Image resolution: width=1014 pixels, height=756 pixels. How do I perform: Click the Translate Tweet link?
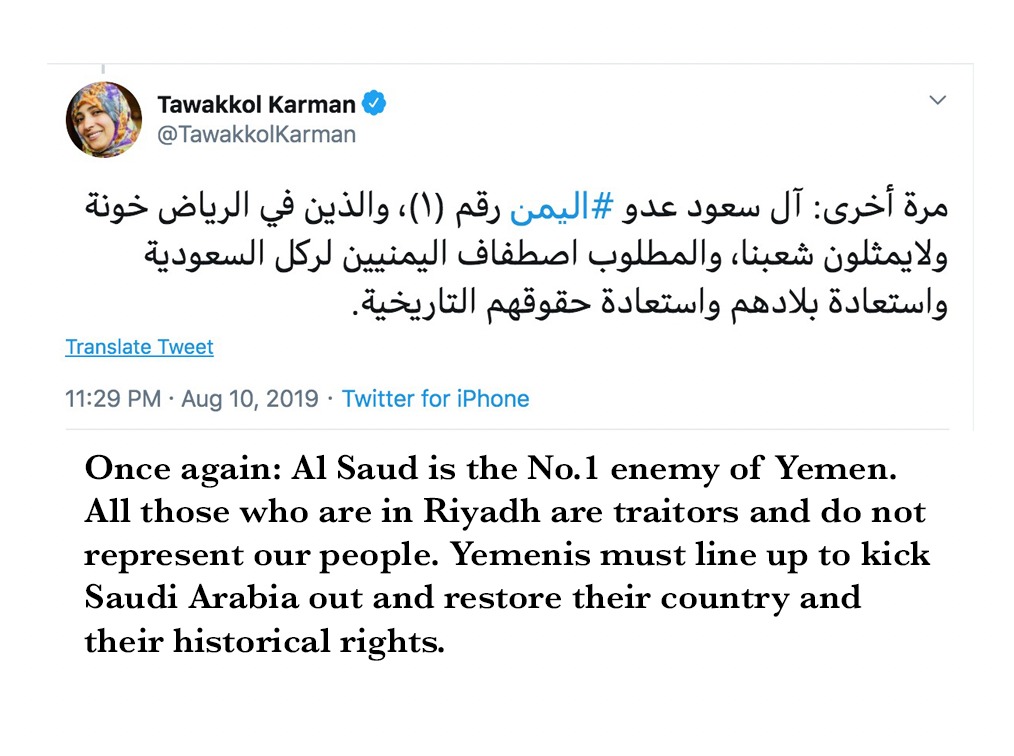click(x=139, y=348)
